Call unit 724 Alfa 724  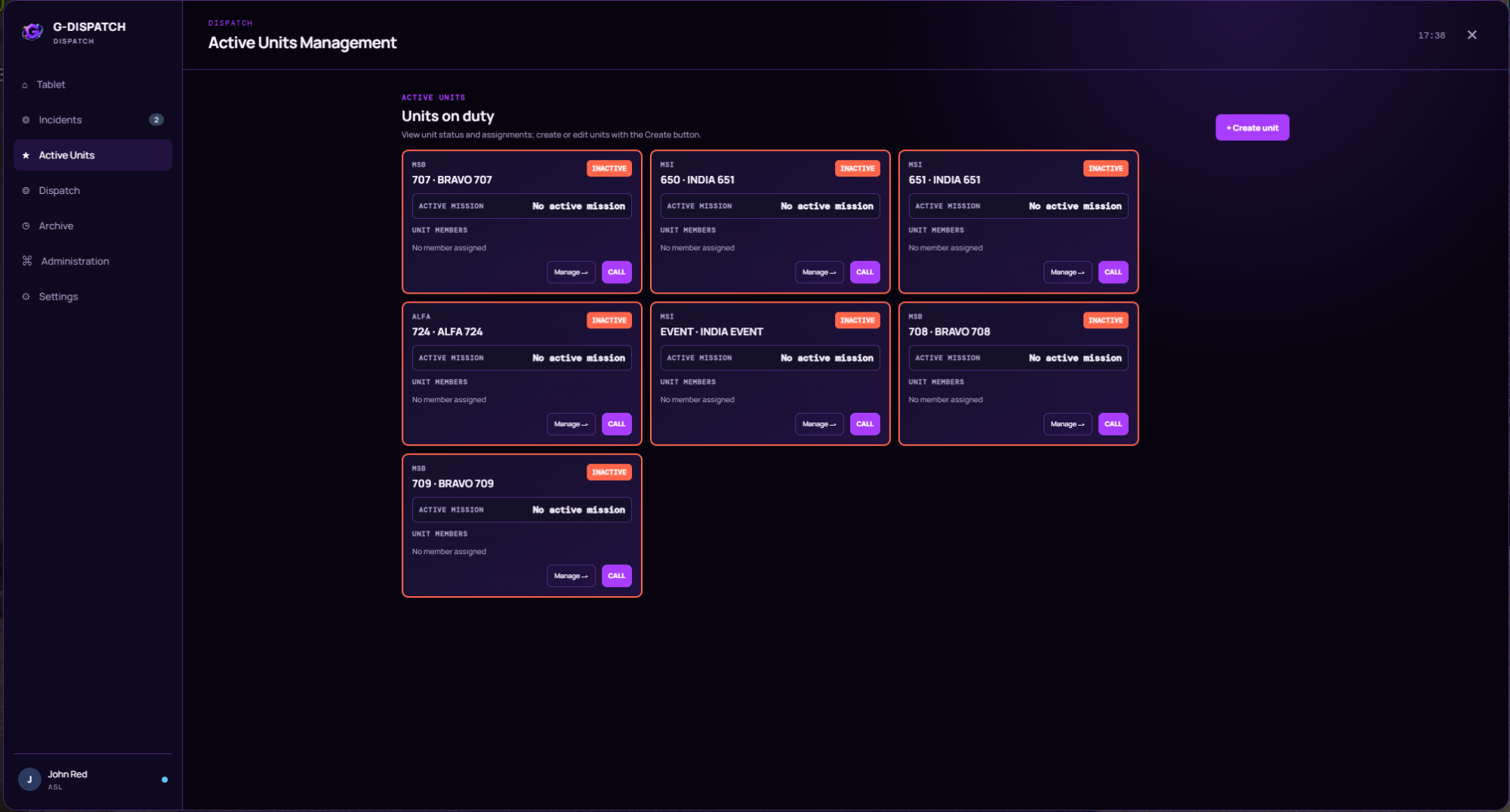616,424
